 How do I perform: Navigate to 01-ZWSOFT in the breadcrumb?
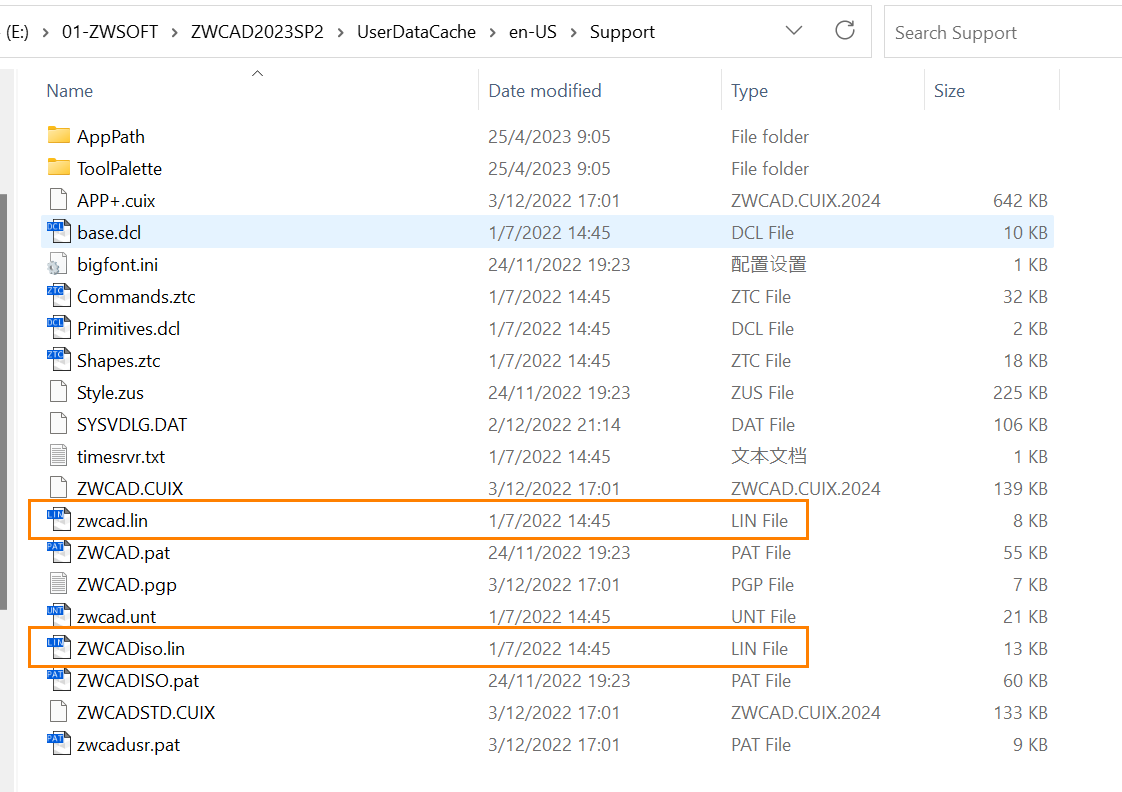(x=109, y=32)
